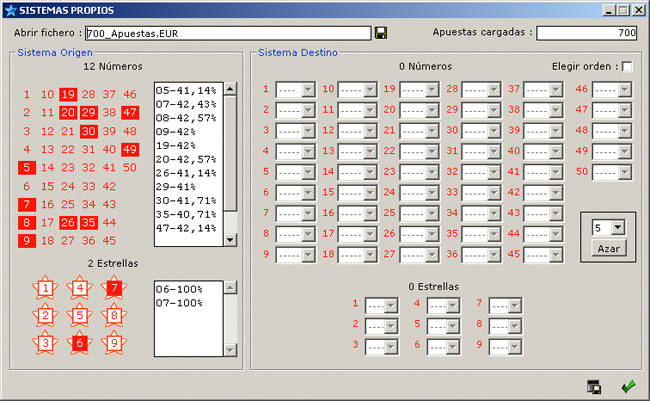Viewport: 650px width, 401px height.
Task: Toggle highlighted number 30 in Sistema Origen
Action: [89, 131]
